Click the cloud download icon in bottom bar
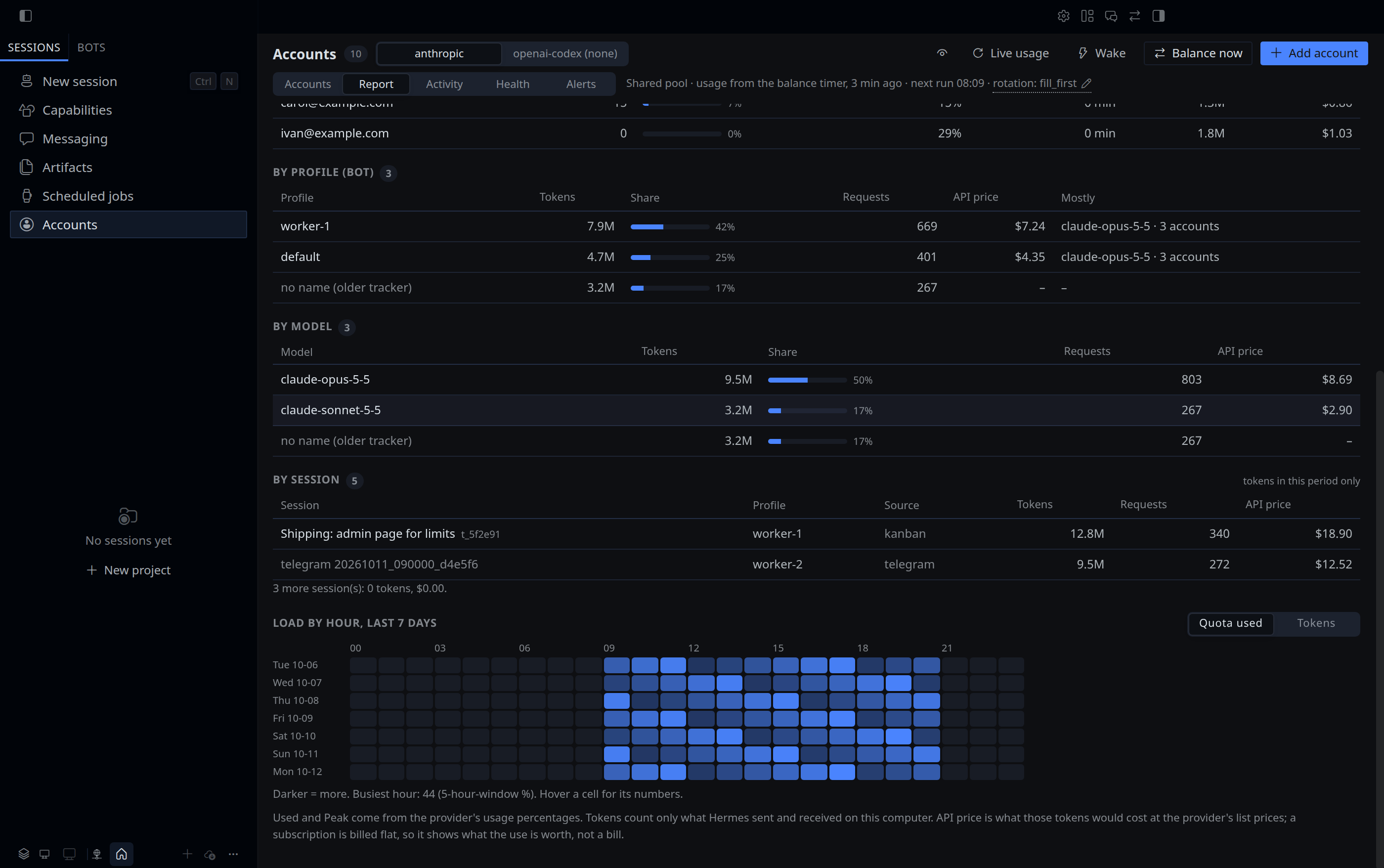The image size is (1384, 868). coord(210,854)
